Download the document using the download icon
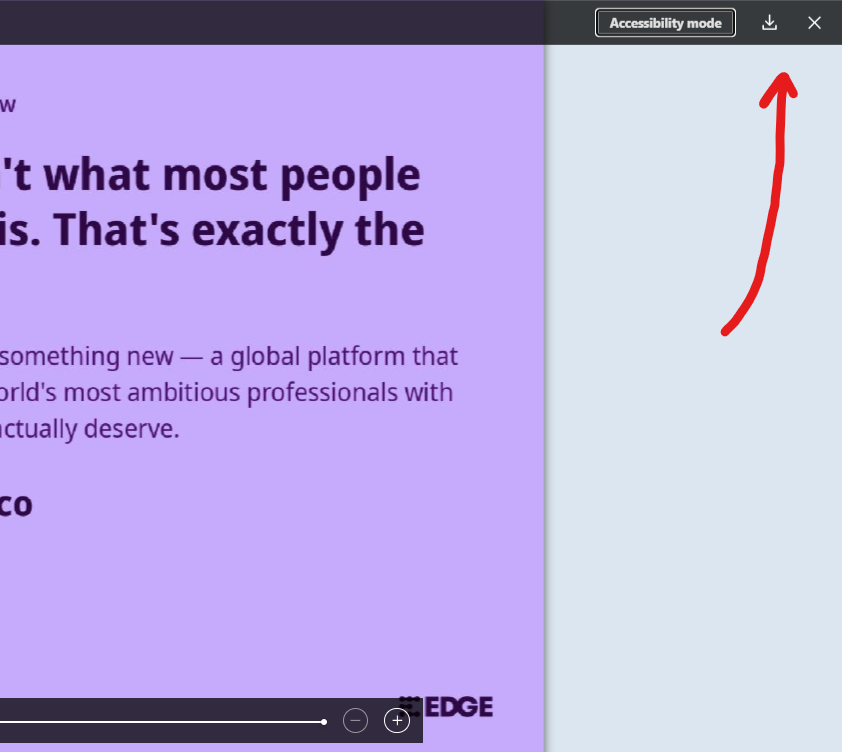Viewport: 842px width, 752px height. [769, 23]
